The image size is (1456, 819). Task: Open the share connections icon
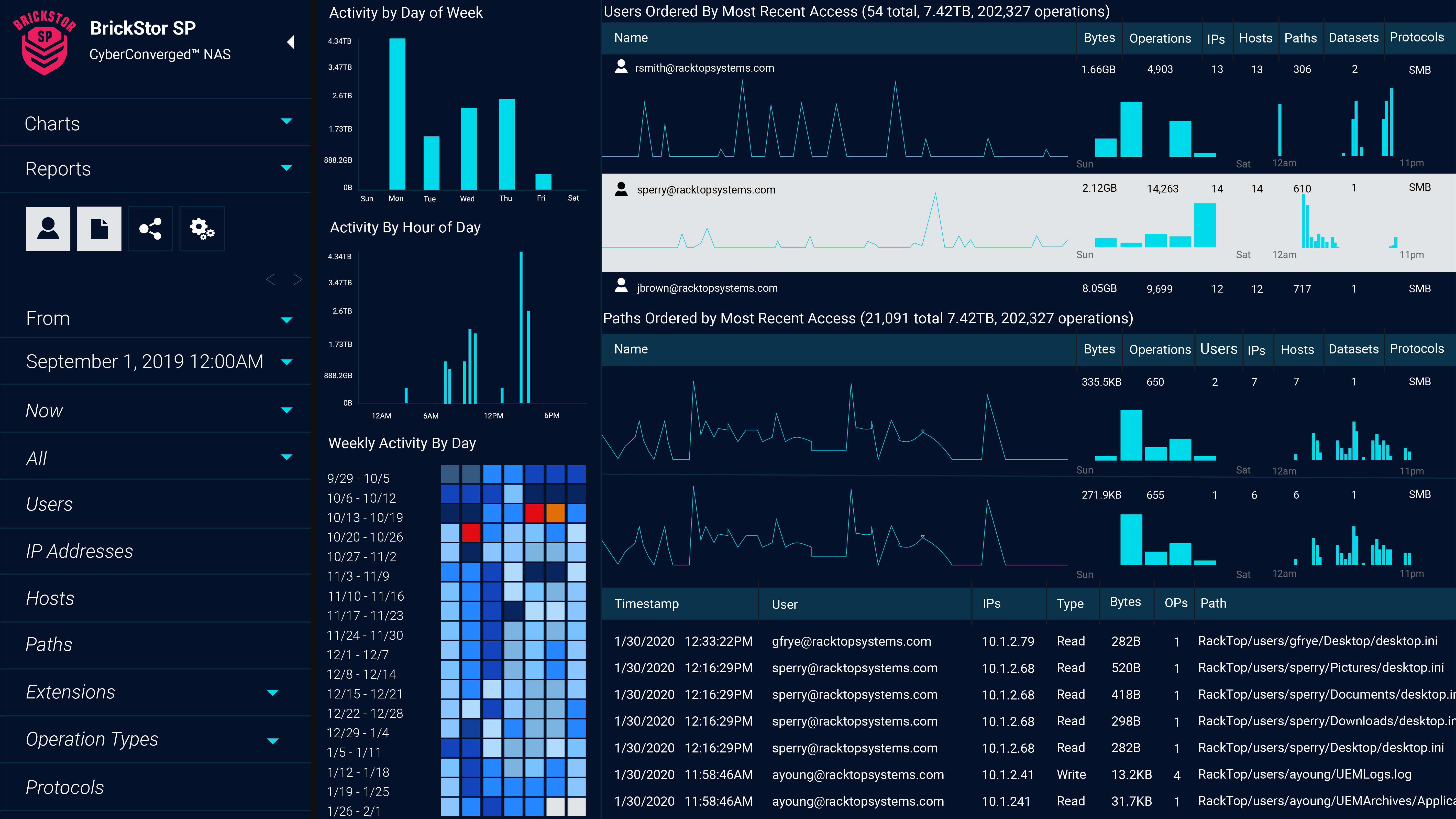coord(150,229)
